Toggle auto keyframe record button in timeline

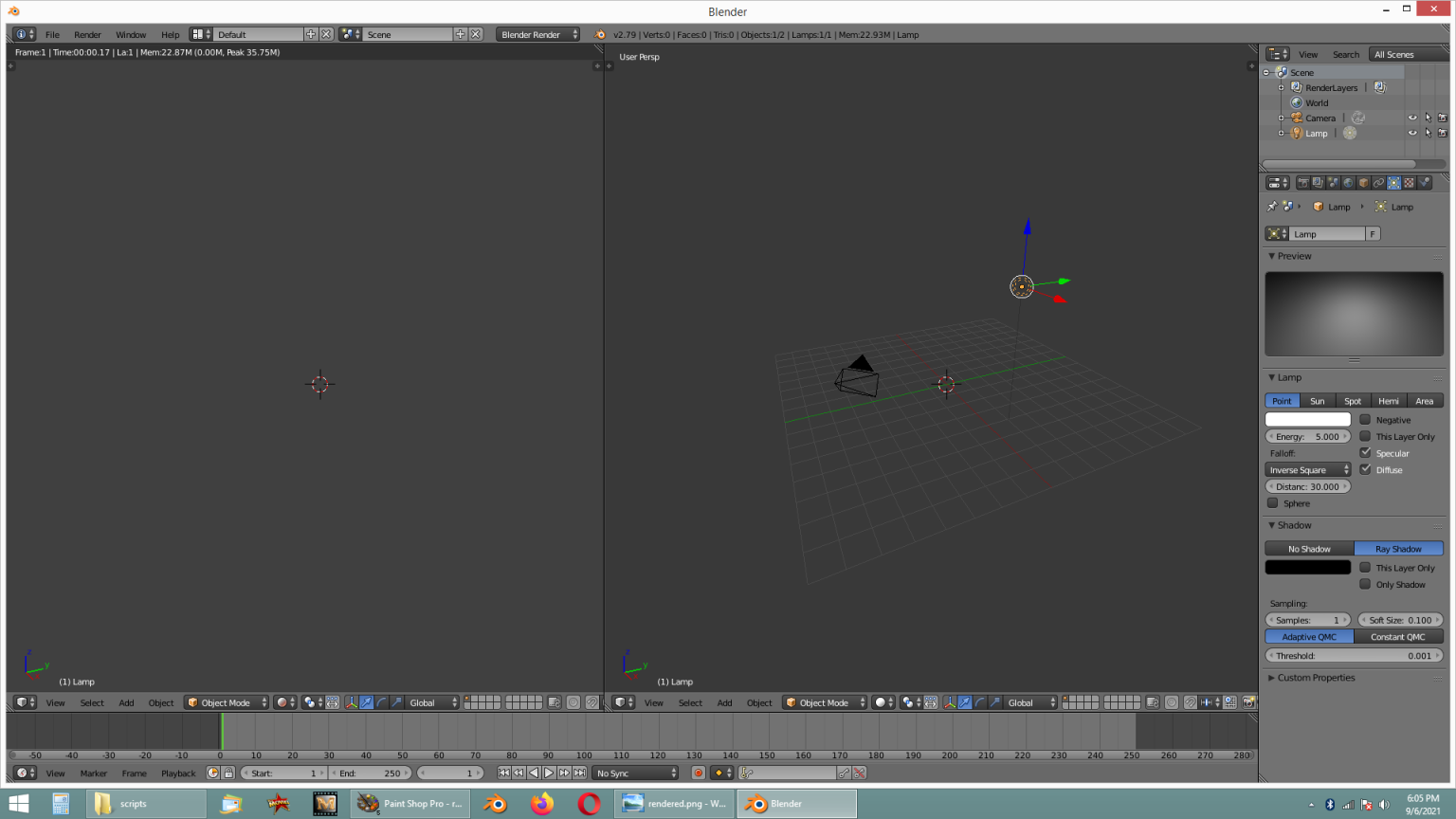tap(699, 773)
